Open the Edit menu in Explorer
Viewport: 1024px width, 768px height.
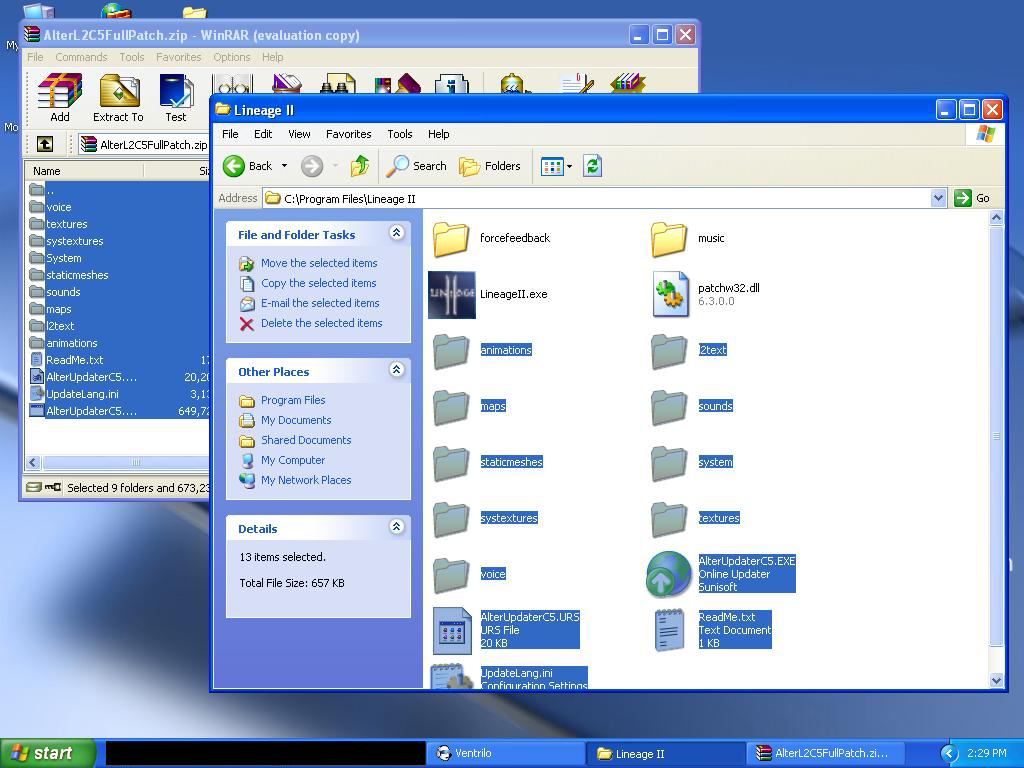[263, 134]
